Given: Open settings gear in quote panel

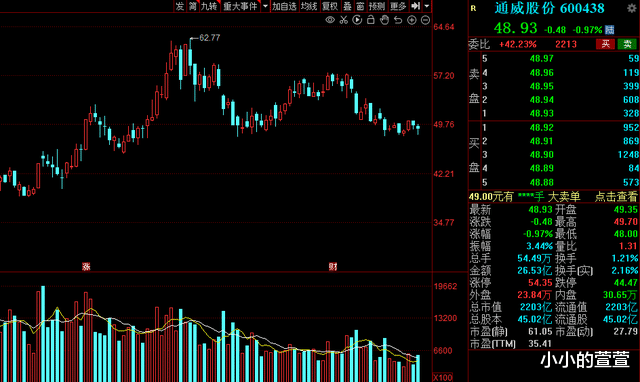Looking at the screenshot, I should click(x=631, y=8).
